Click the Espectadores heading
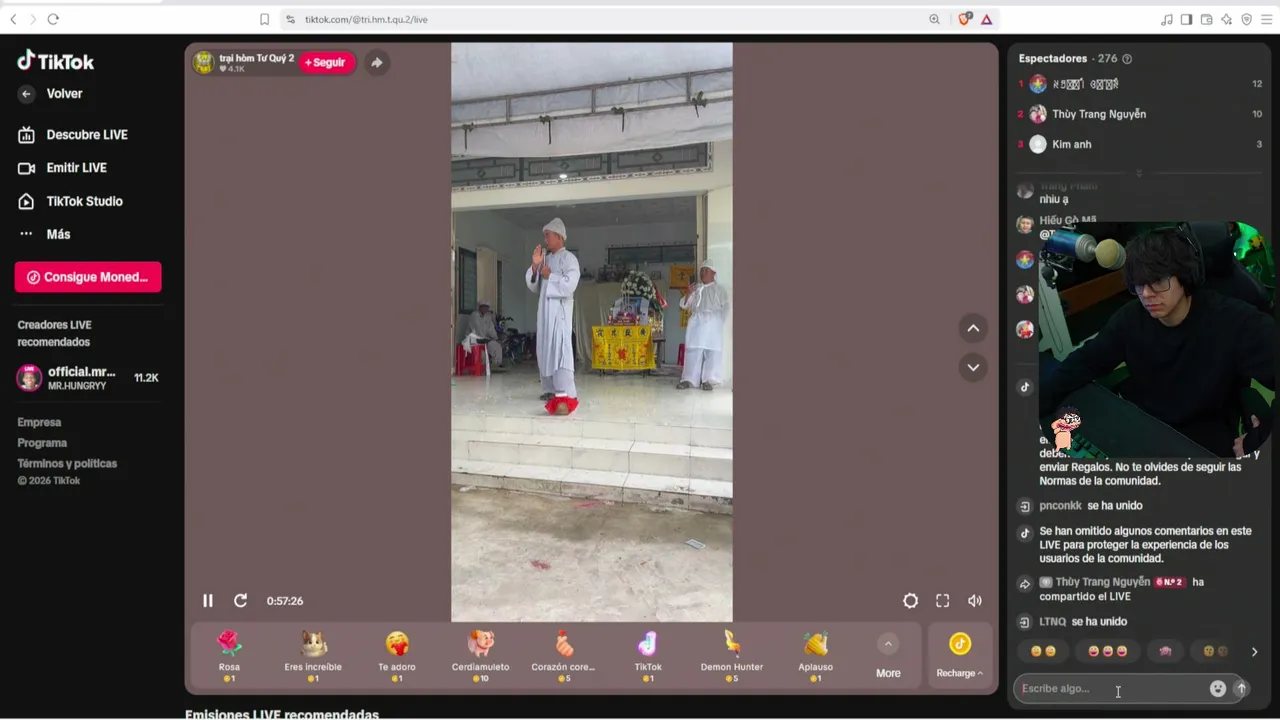 (x=1052, y=59)
